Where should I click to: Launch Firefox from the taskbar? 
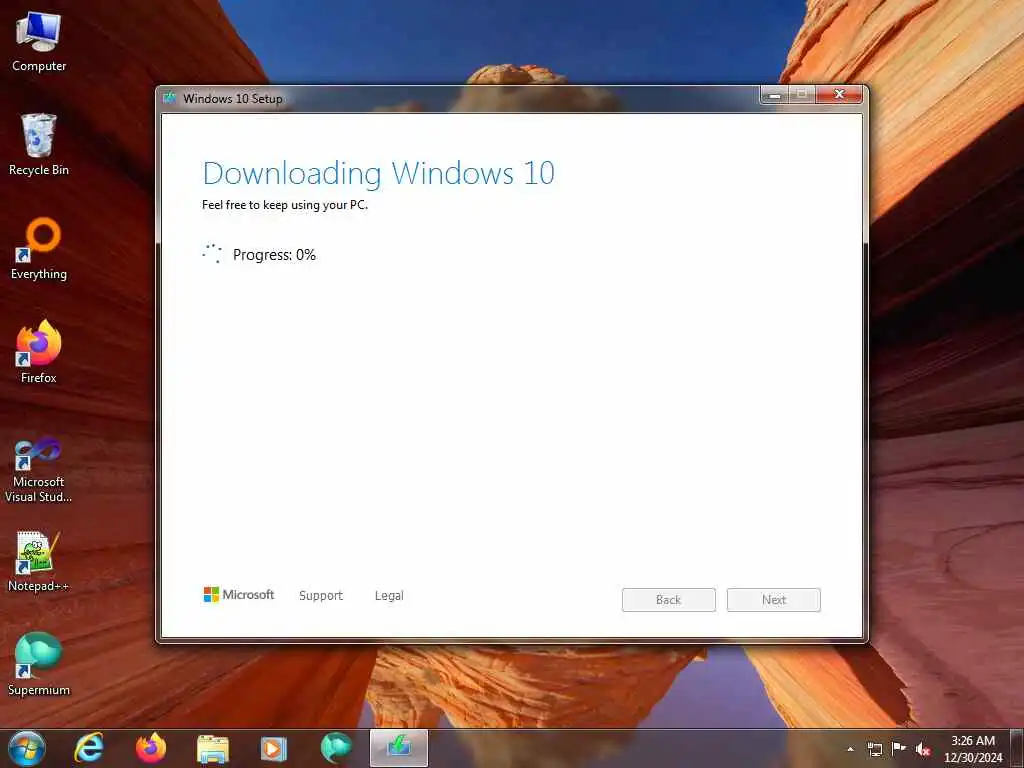pyautogui.click(x=151, y=748)
